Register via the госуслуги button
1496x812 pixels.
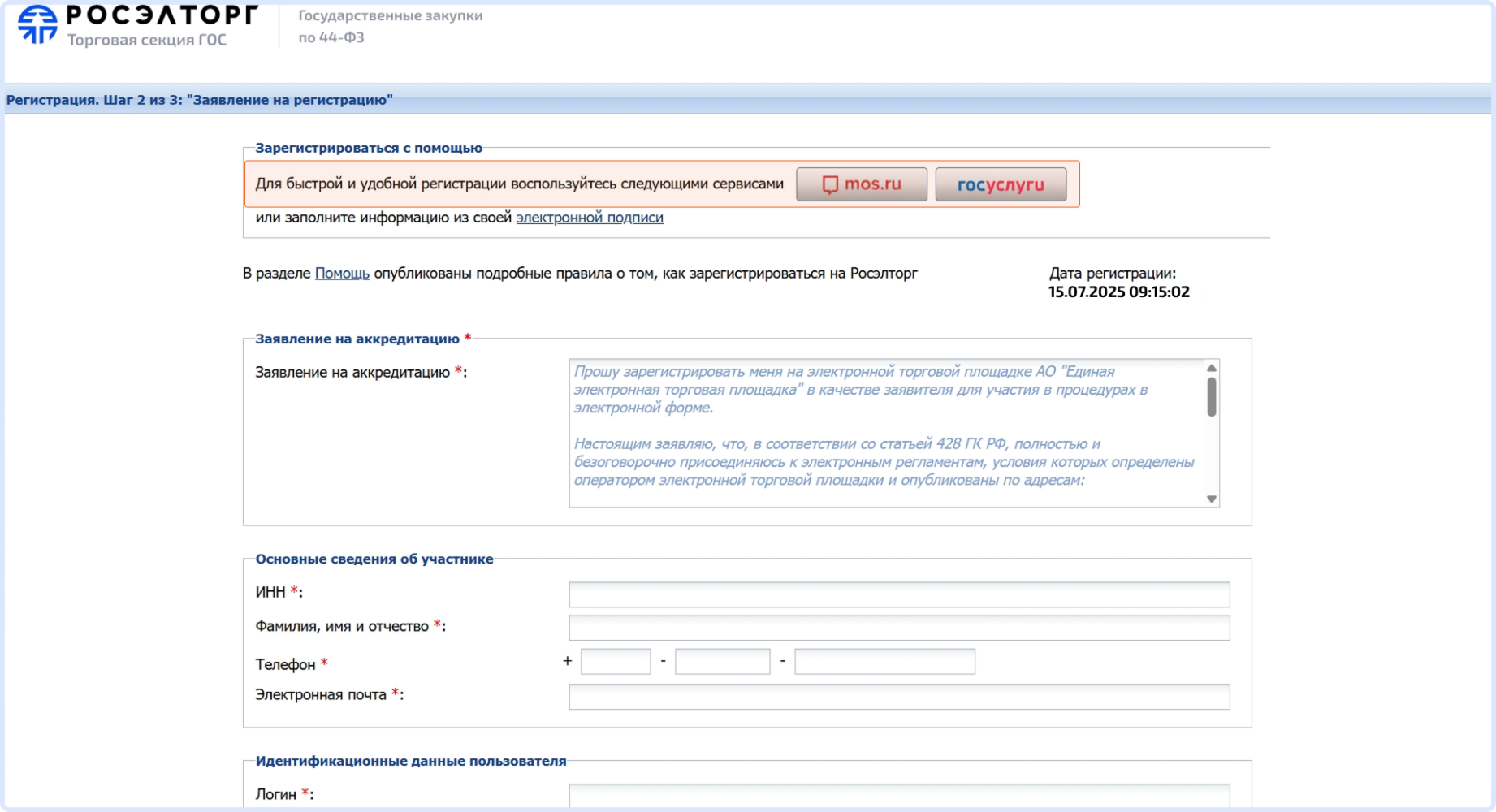1001,184
